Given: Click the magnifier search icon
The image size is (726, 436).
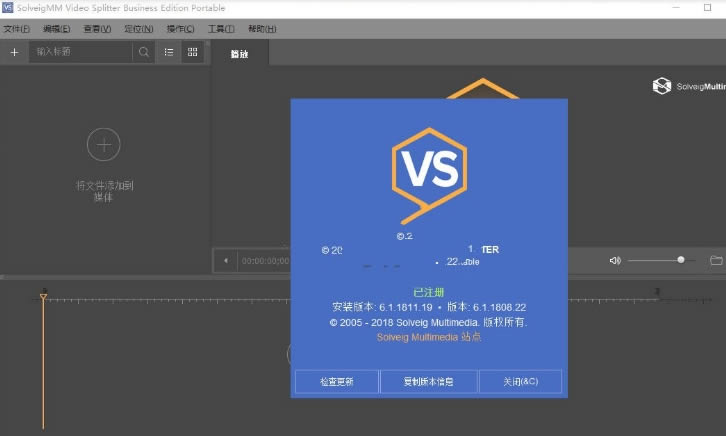Looking at the screenshot, I should coord(144,52).
